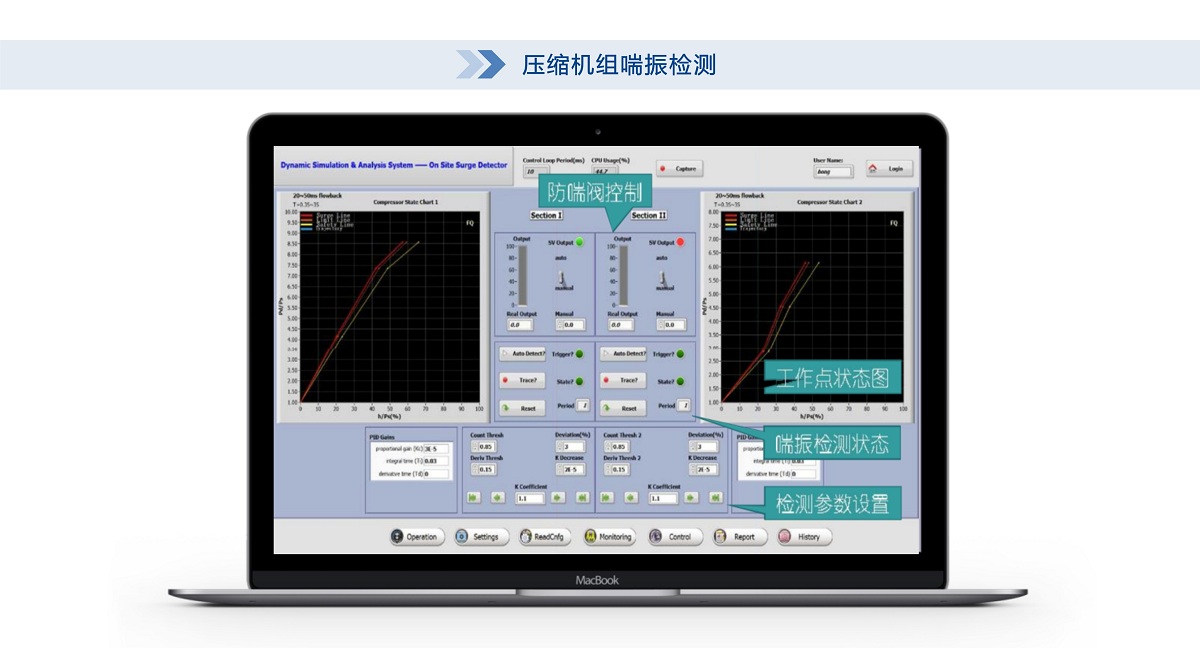The width and height of the screenshot is (1200, 648).
Task: Open the History page
Action: pos(804,537)
